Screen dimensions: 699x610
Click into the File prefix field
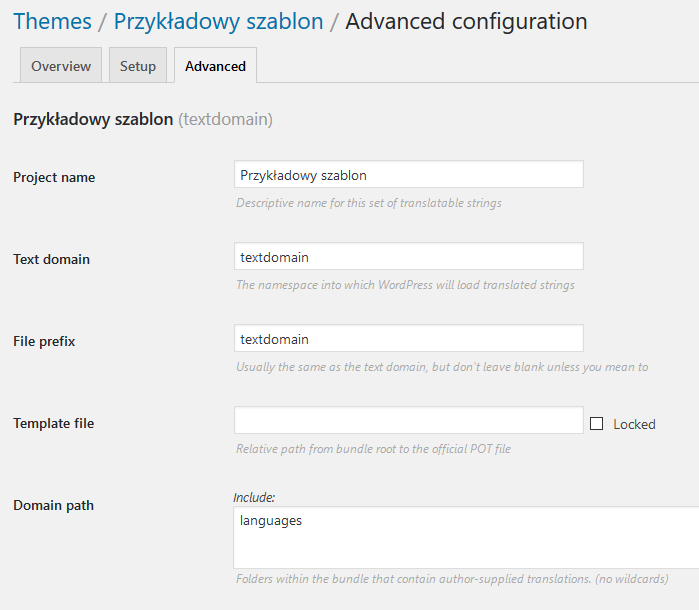[408, 339]
